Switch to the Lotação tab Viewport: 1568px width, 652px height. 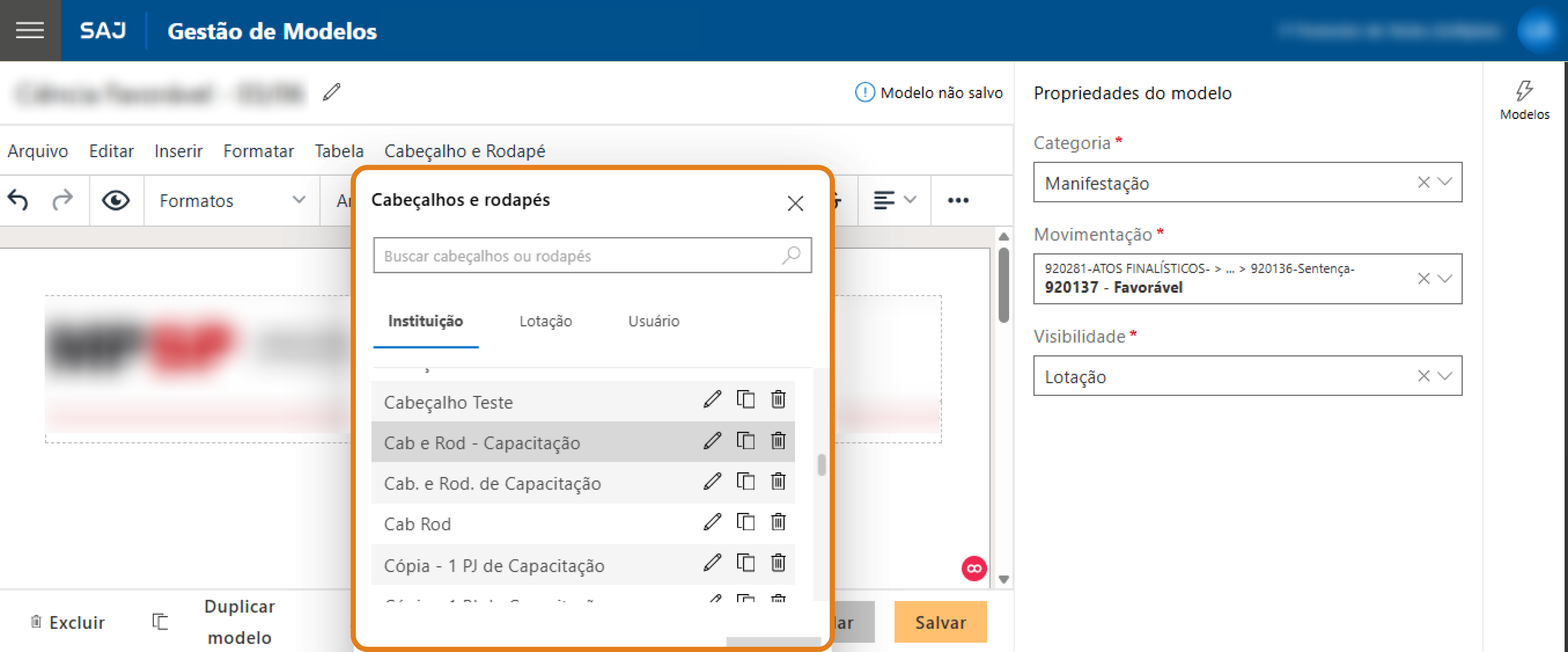coord(545,321)
